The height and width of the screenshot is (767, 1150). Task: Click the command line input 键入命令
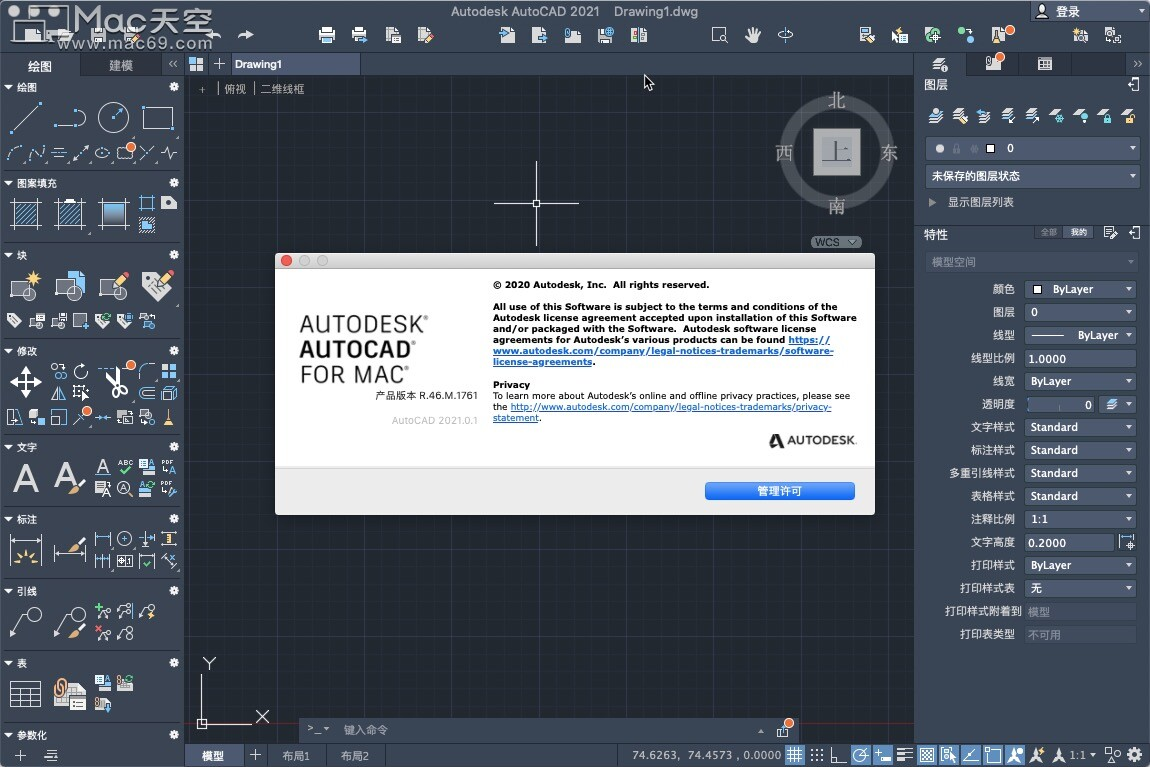pyautogui.click(x=543, y=730)
